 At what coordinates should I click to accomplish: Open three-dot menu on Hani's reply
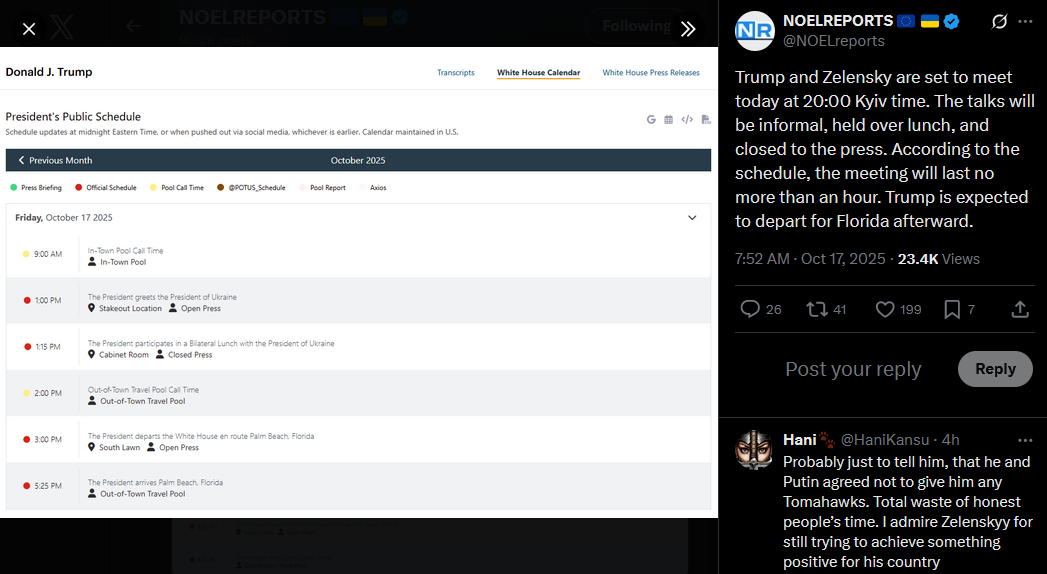(1025, 441)
